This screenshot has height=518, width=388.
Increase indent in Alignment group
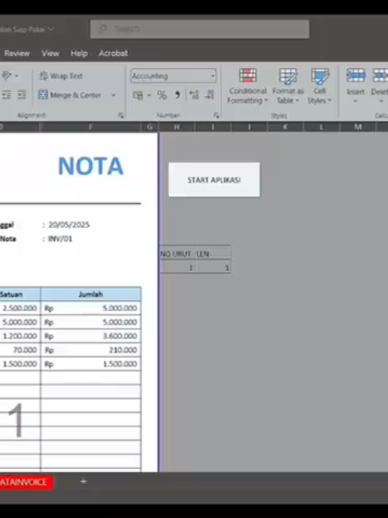click(22, 95)
